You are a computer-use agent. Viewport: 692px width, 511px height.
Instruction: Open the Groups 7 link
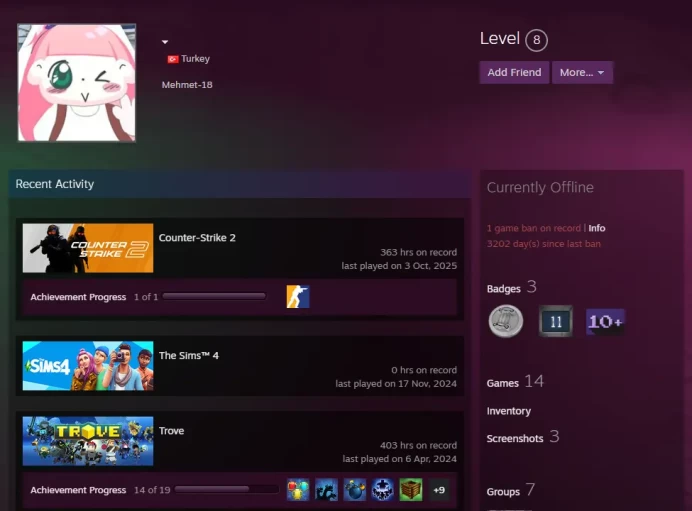511,490
